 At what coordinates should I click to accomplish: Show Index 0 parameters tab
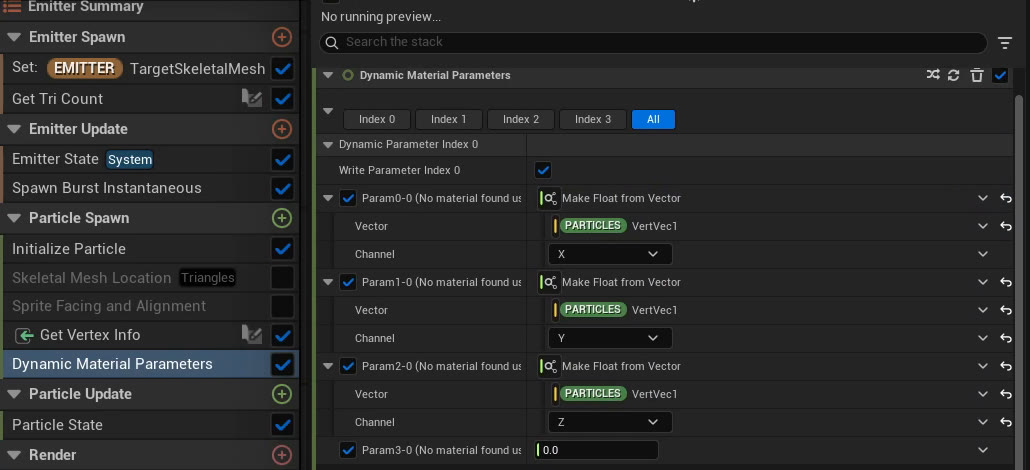coord(377,120)
